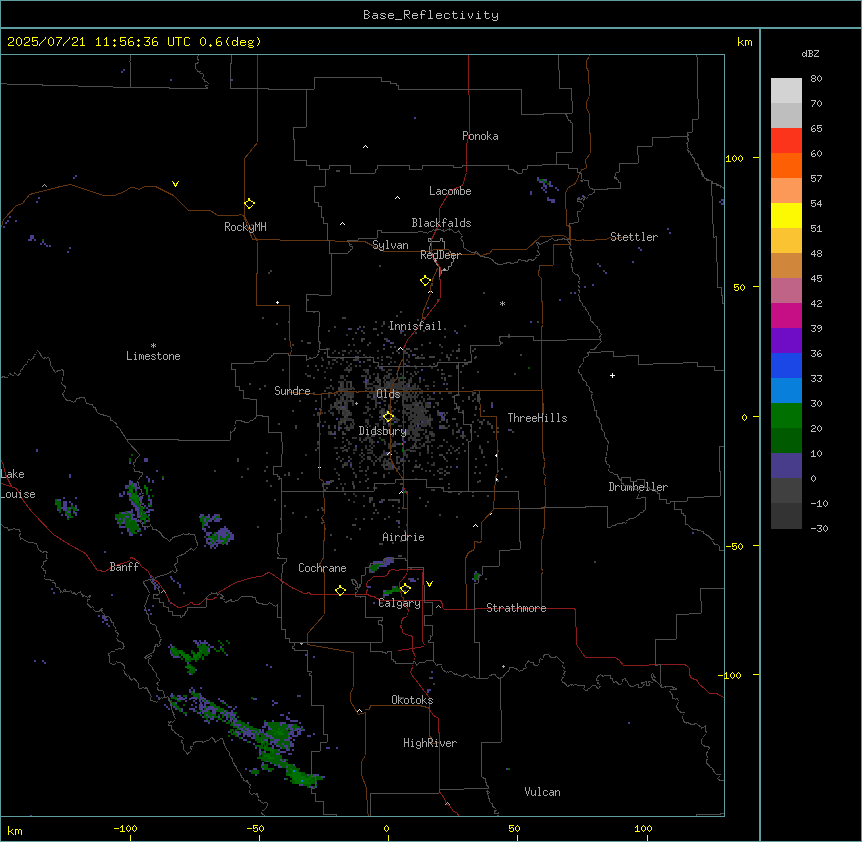The width and height of the screenshot is (862, 842).
Task: Click the magenta 42-39 dBZ legend swatch
Action: pos(786,315)
